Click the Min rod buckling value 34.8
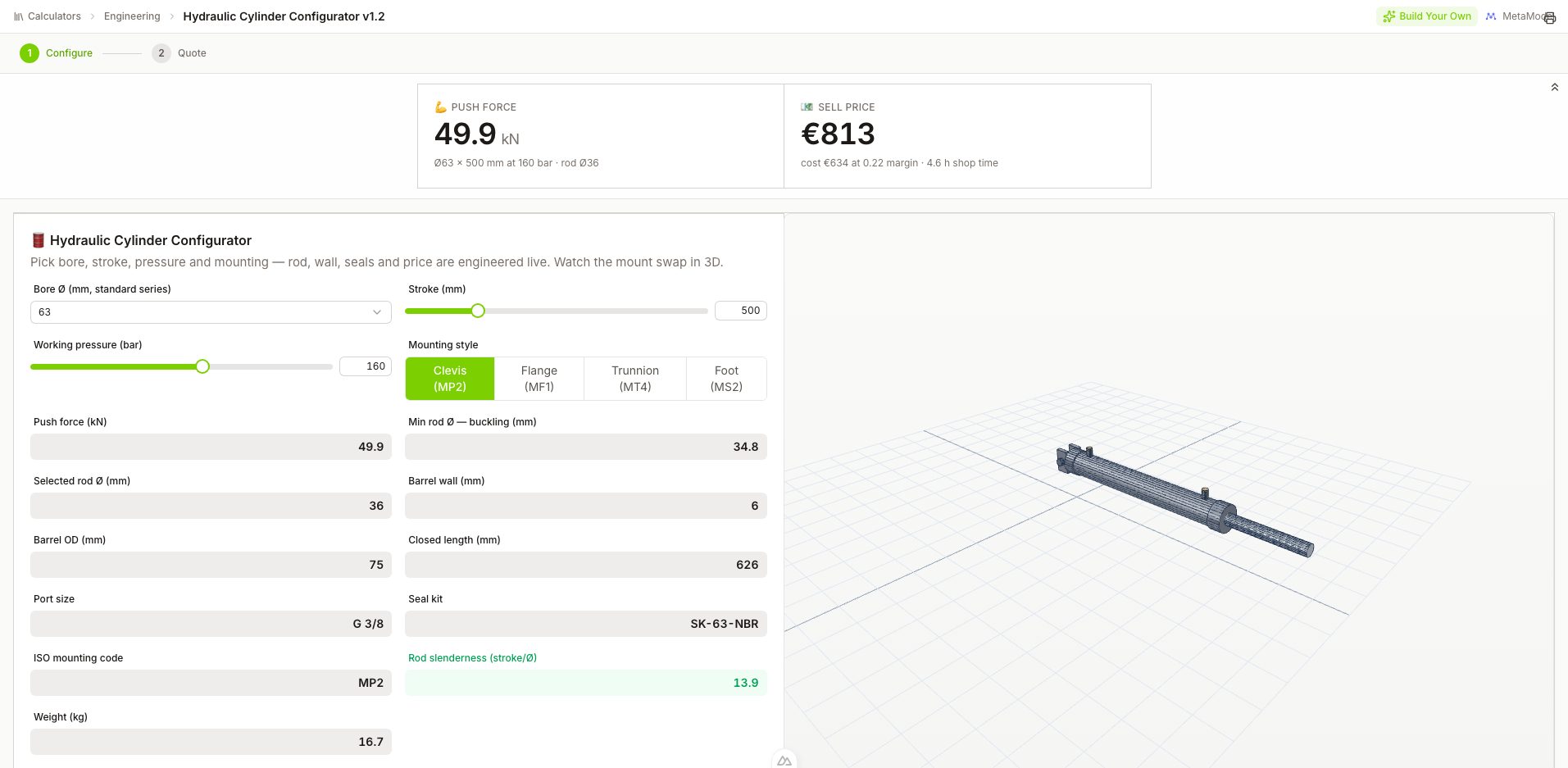Image resolution: width=1568 pixels, height=768 pixels. [x=586, y=447]
